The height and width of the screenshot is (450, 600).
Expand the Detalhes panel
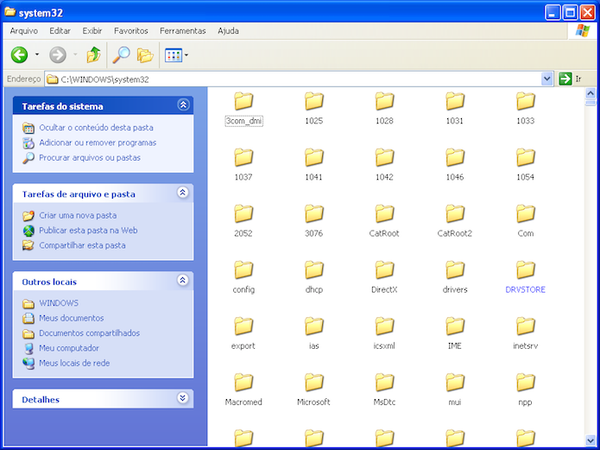(x=183, y=398)
